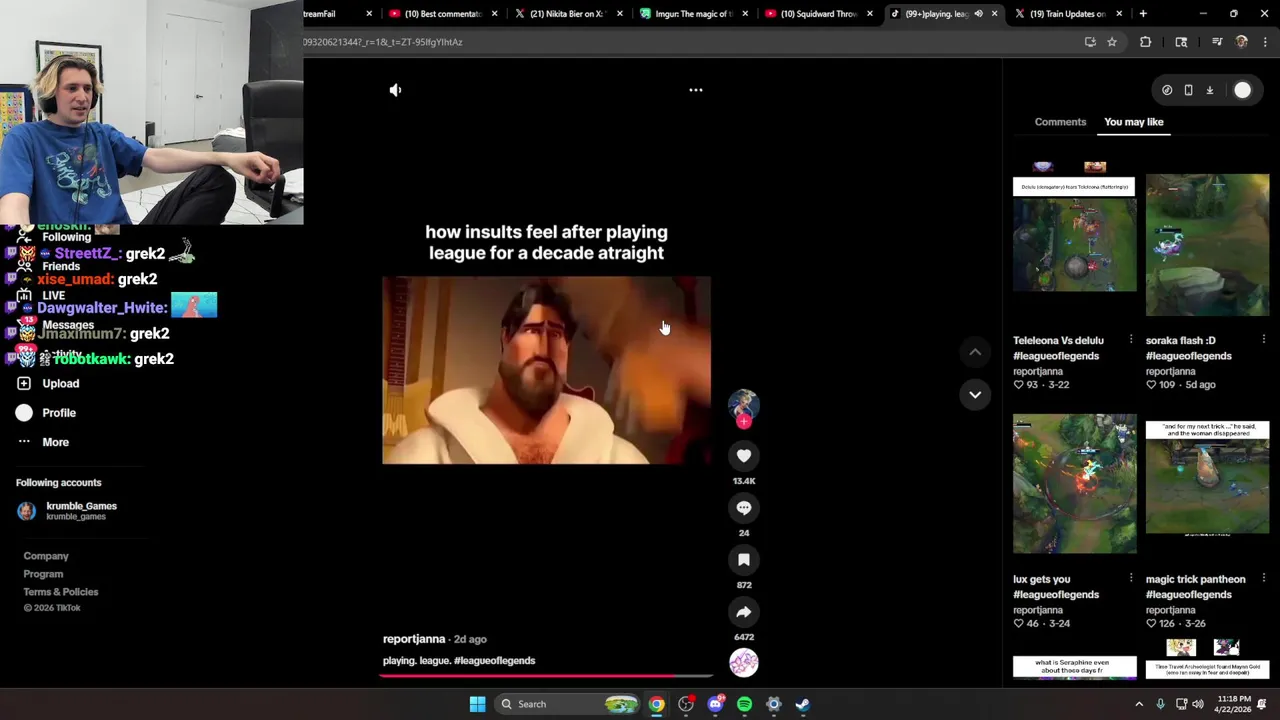
Task: Click the download icon in top-right pill
Action: point(1209,90)
